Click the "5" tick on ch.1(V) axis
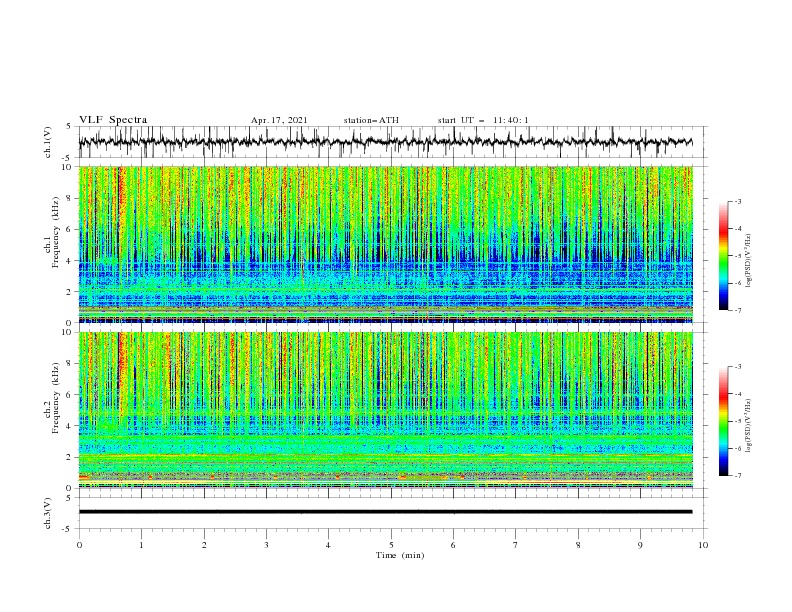The height and width of the screenshot is (612, 792). click(70, 127)
